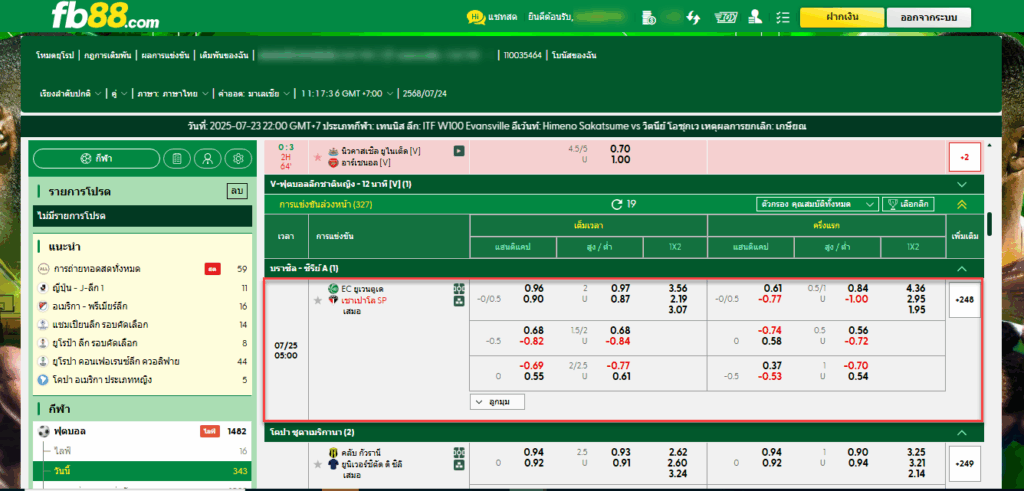Open the GMT +7:00 timezone dropdown

[x=347, y=93]
